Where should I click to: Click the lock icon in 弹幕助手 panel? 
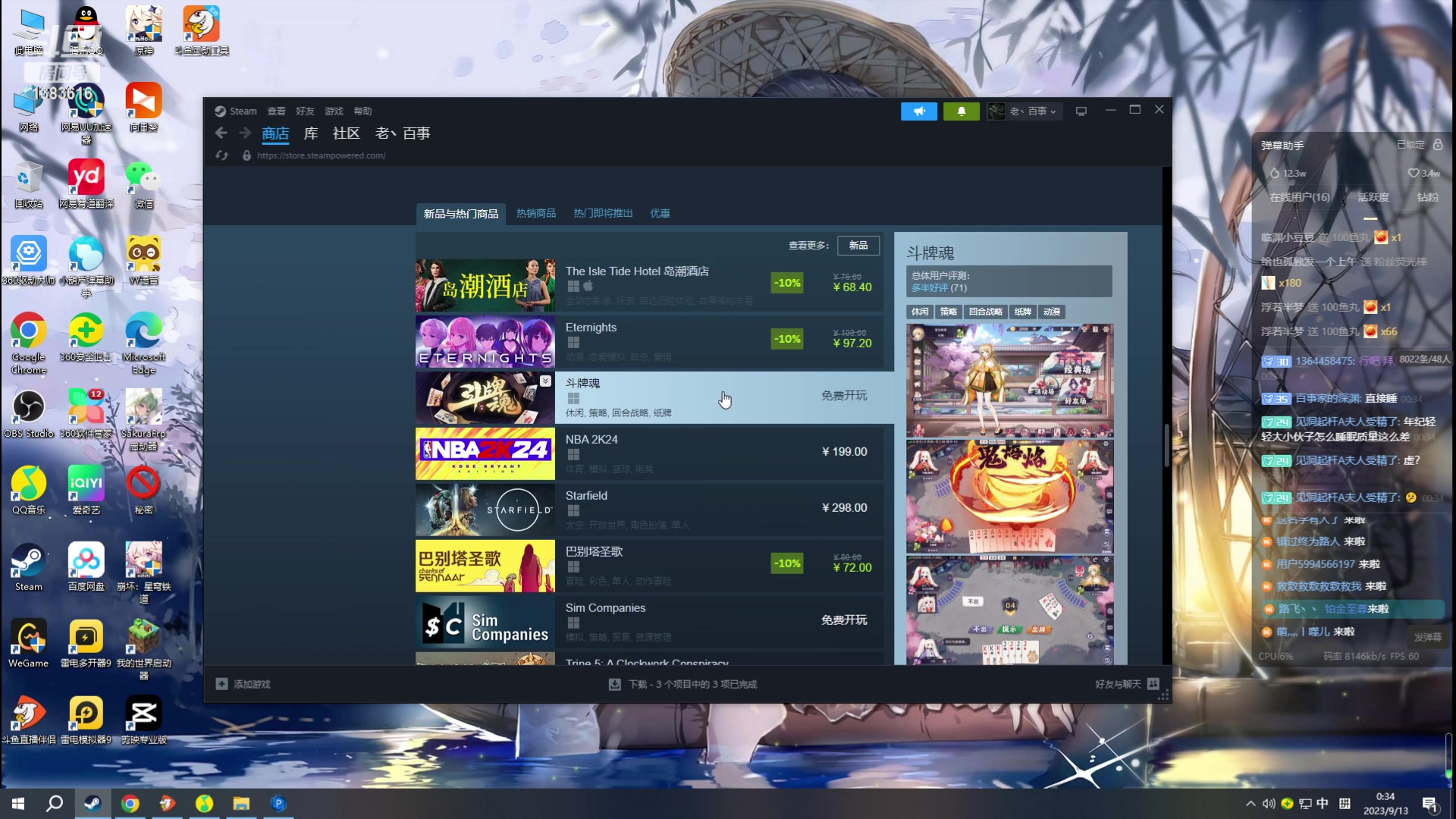1438,144
